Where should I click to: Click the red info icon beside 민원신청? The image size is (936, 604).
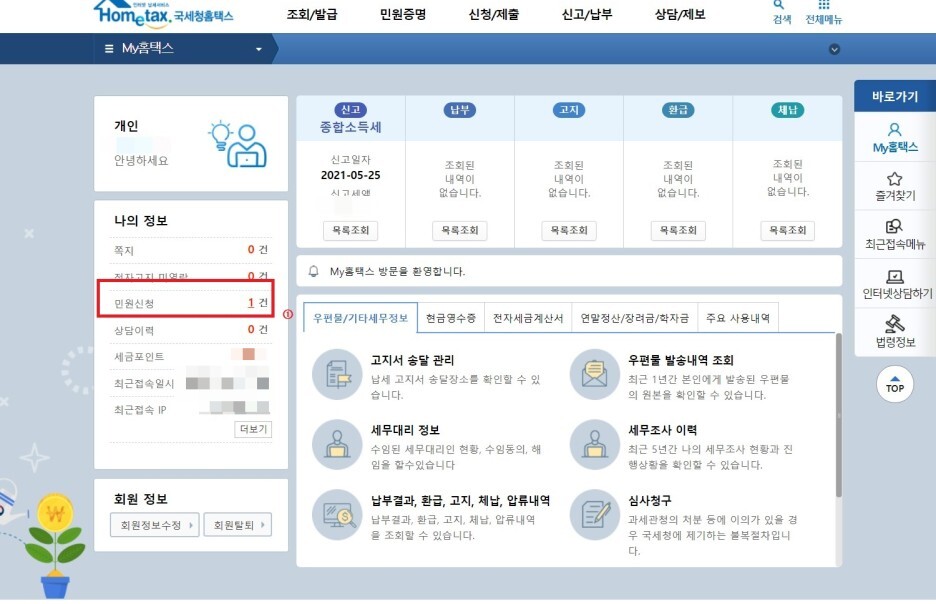[288, 314]
